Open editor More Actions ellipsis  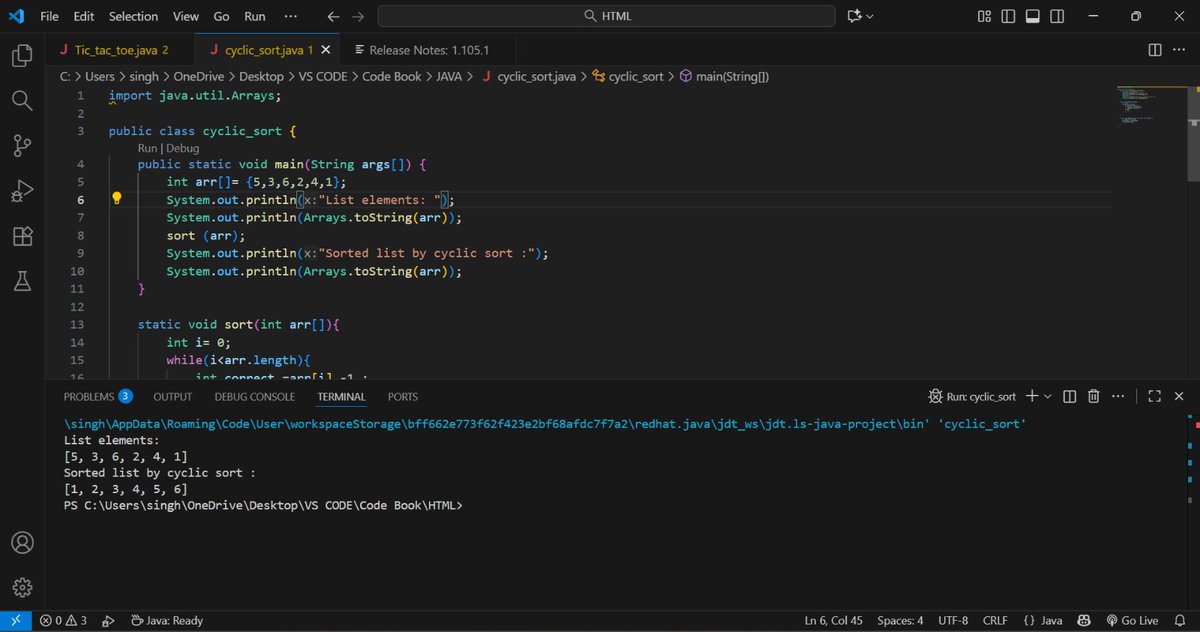(x=1180, y=49)
